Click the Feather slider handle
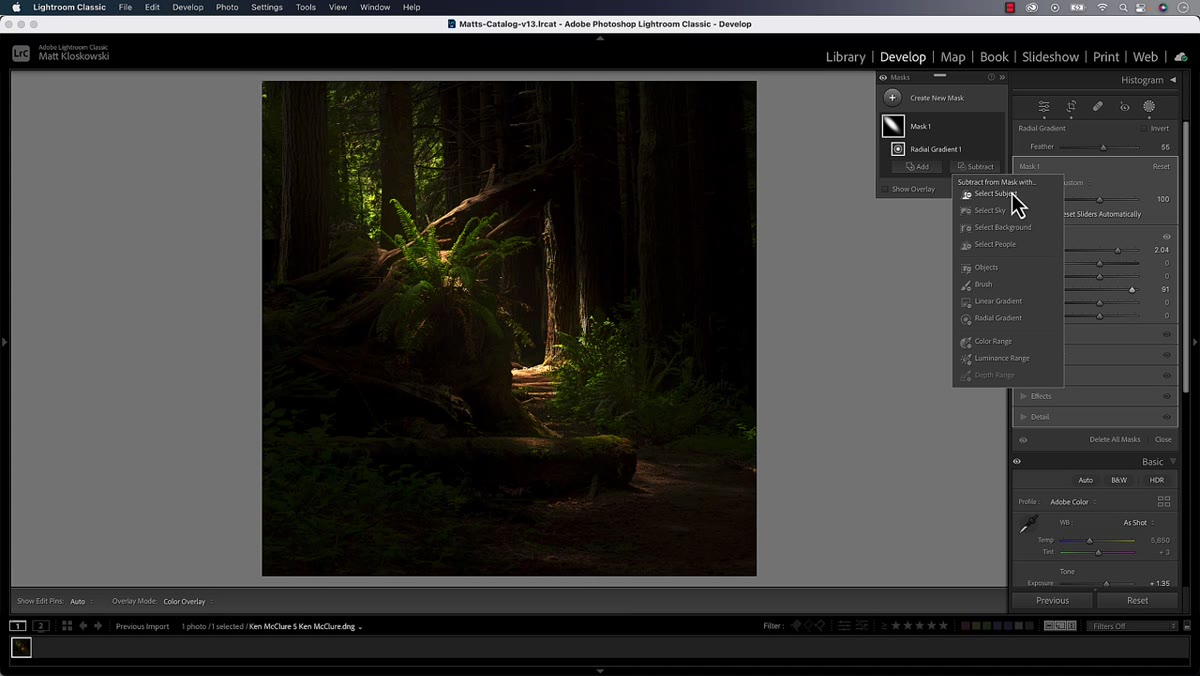This screenshot has width=1200, height=676. pyautogui.click(x=1103, y=147)
